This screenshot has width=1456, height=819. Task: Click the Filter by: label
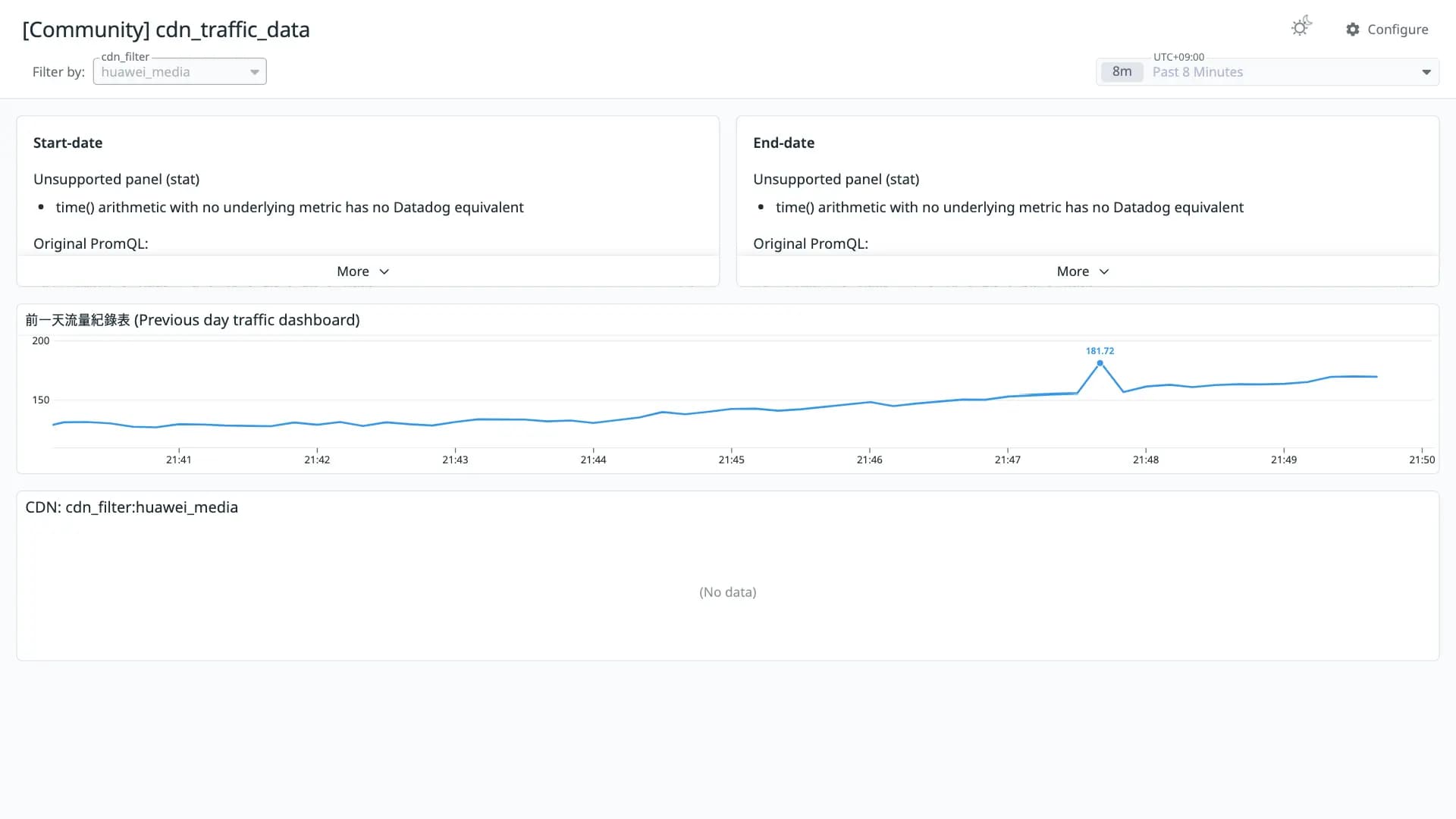tap(58, 72)
